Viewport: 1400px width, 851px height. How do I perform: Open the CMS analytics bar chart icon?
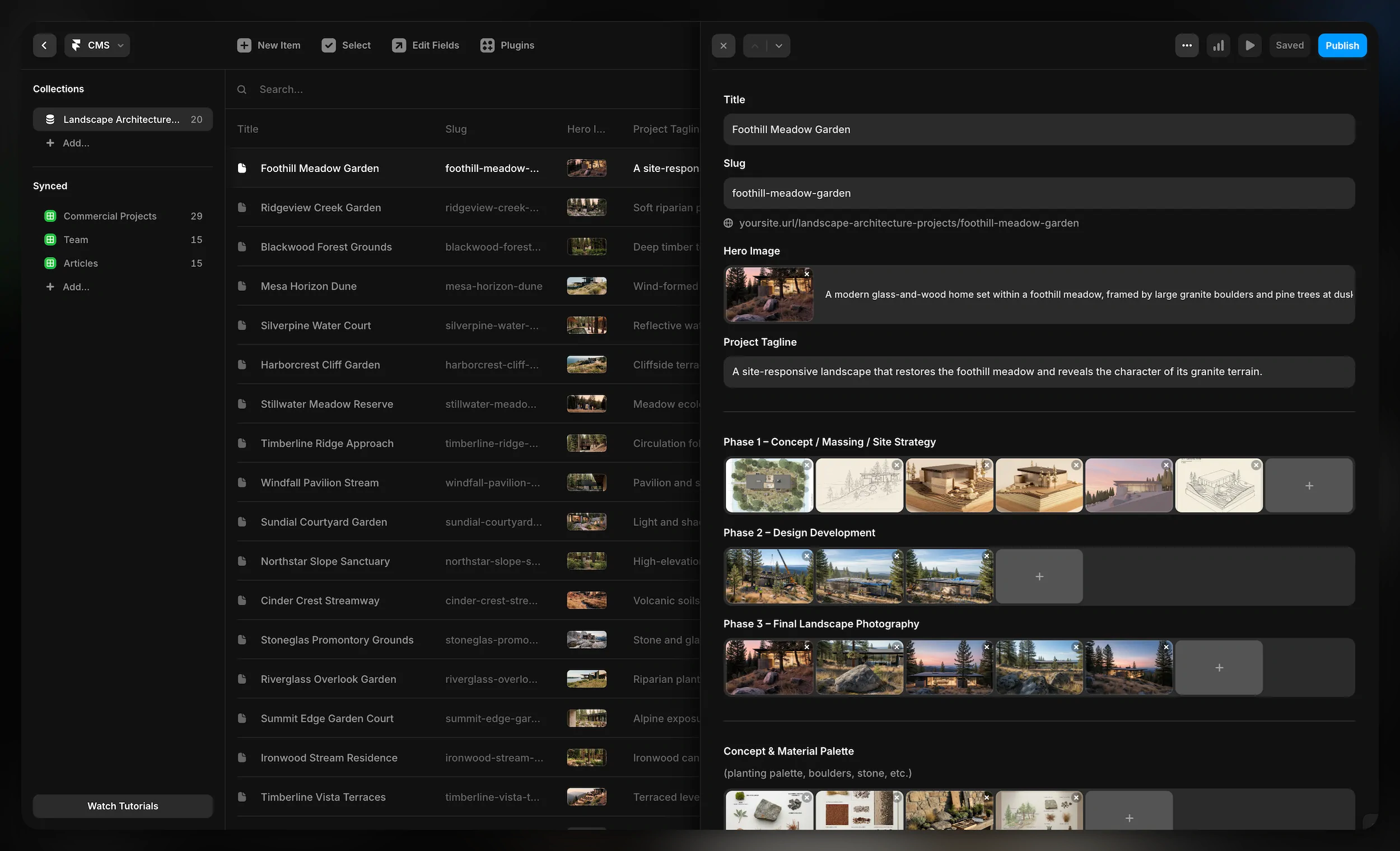pyautogui.click(x=1218, y=45)
